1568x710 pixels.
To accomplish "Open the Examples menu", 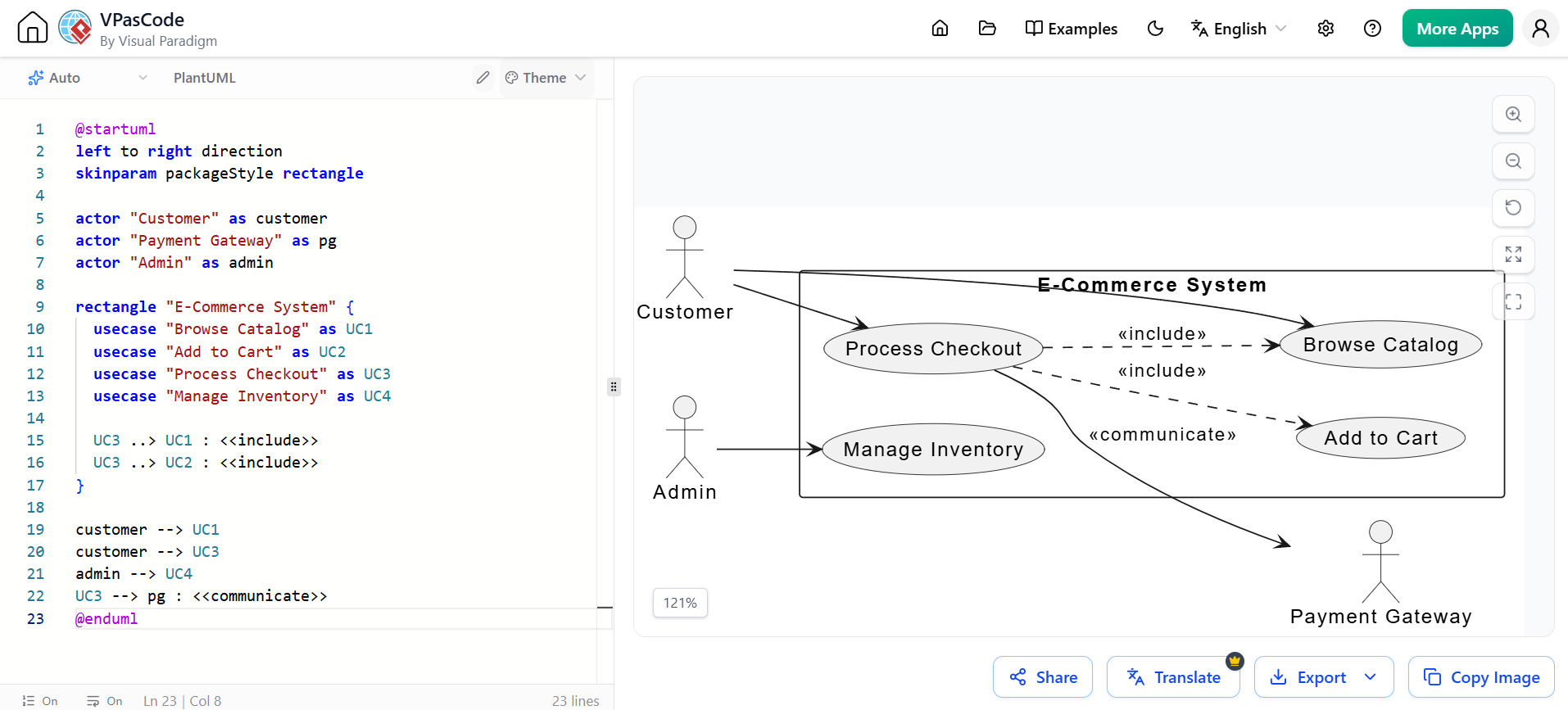I will coord(1071,29).
